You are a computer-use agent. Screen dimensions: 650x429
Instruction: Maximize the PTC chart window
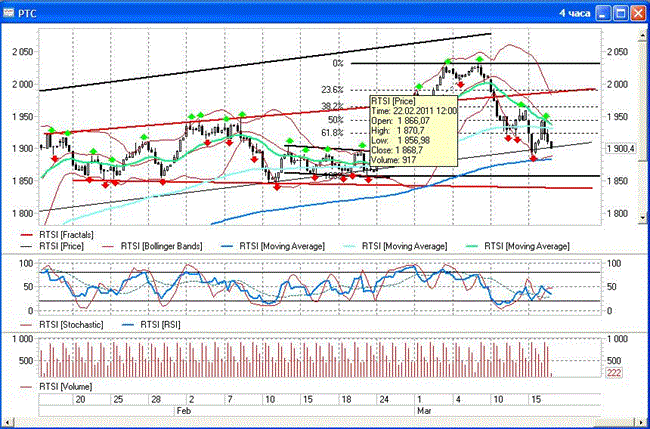coord(620,13)
